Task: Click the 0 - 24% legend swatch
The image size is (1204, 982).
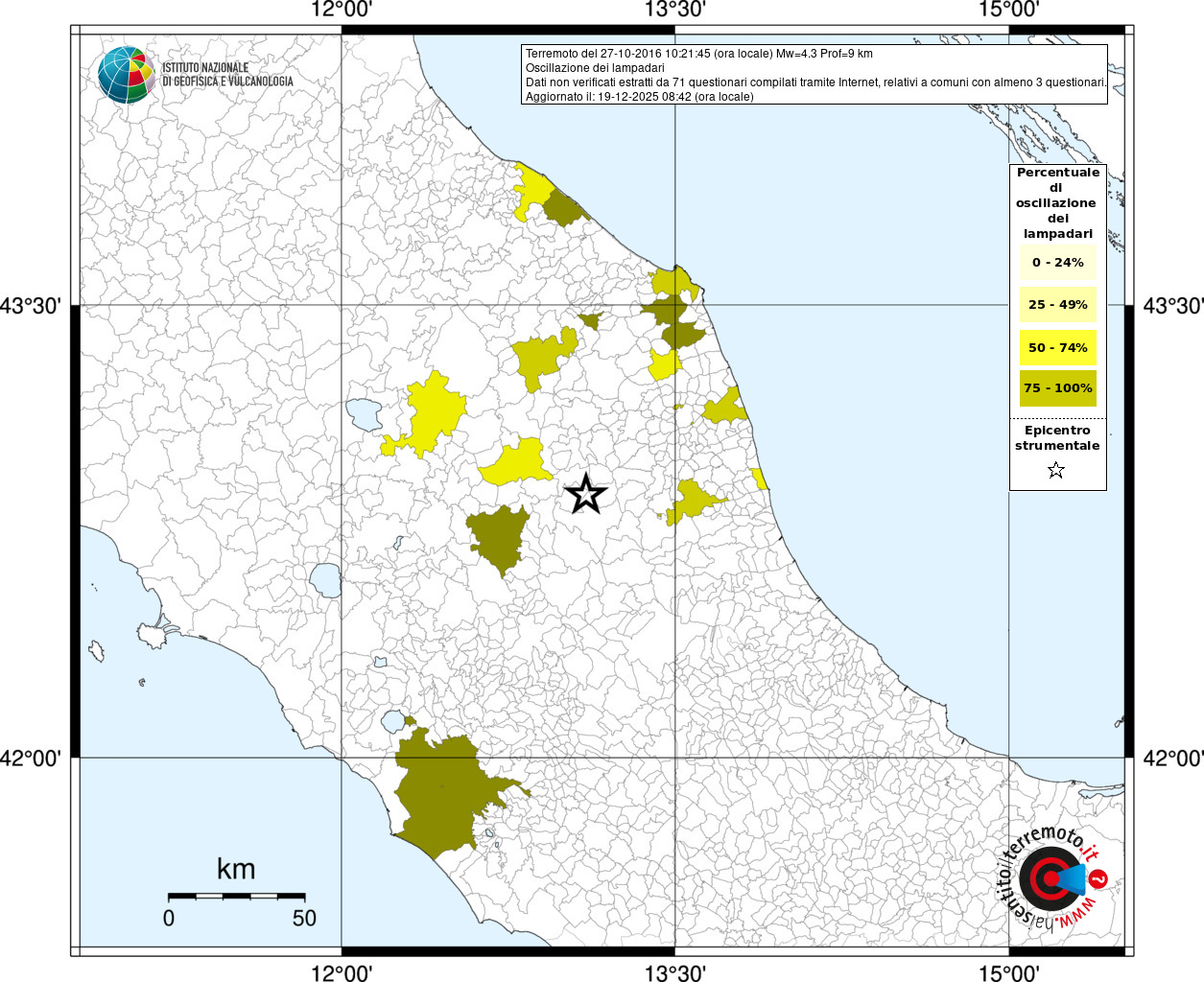Action: point(1057,262)
